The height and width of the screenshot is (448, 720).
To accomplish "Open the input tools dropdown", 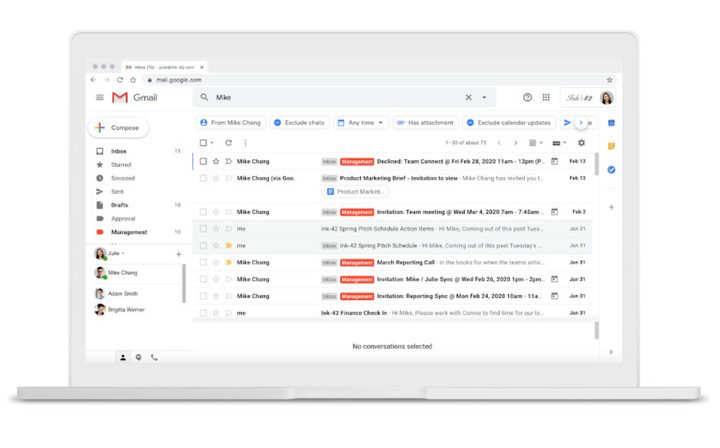I will [x=559, y=143].
